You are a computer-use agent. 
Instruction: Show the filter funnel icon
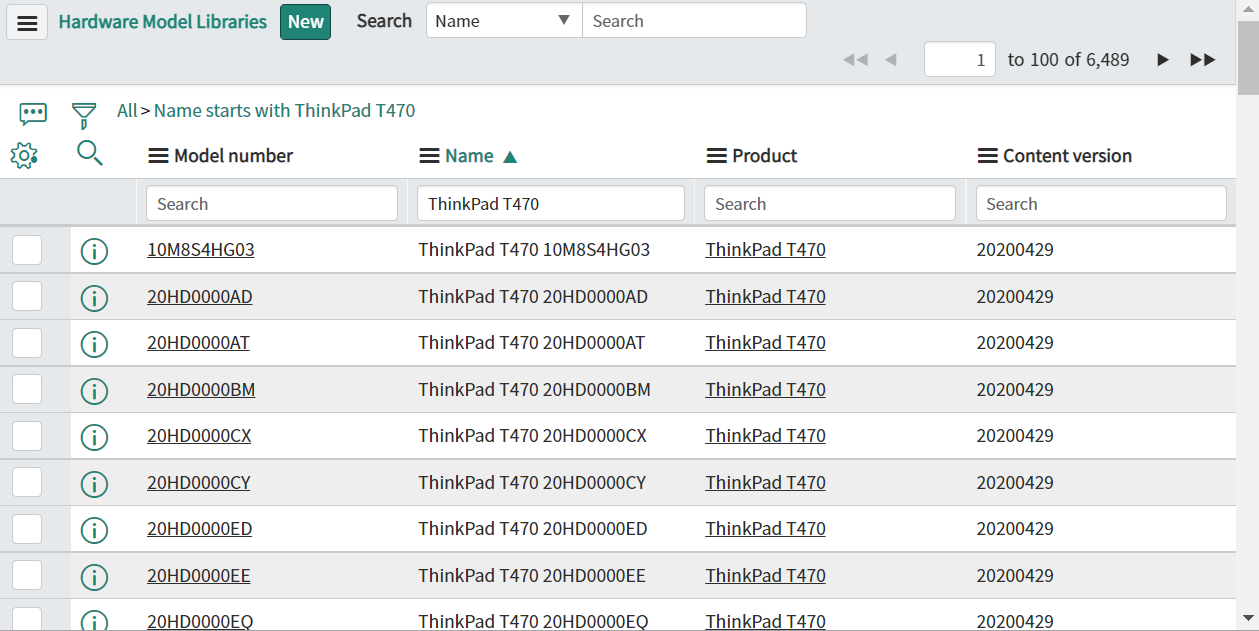coord(84,115)
